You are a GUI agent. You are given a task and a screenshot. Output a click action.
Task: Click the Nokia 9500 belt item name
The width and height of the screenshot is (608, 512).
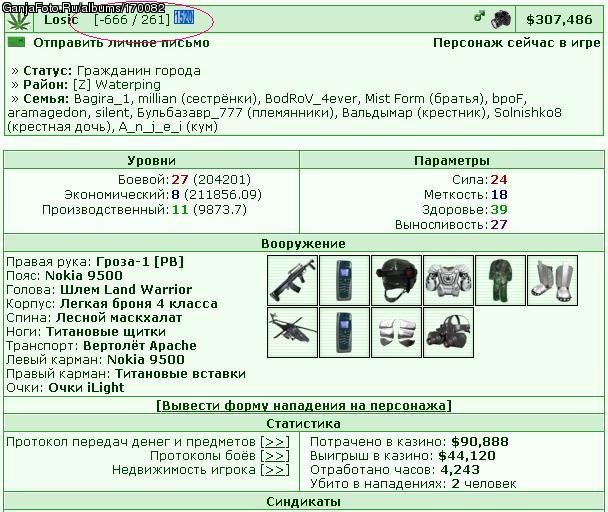pyautogui.click(x=84, y=276)
